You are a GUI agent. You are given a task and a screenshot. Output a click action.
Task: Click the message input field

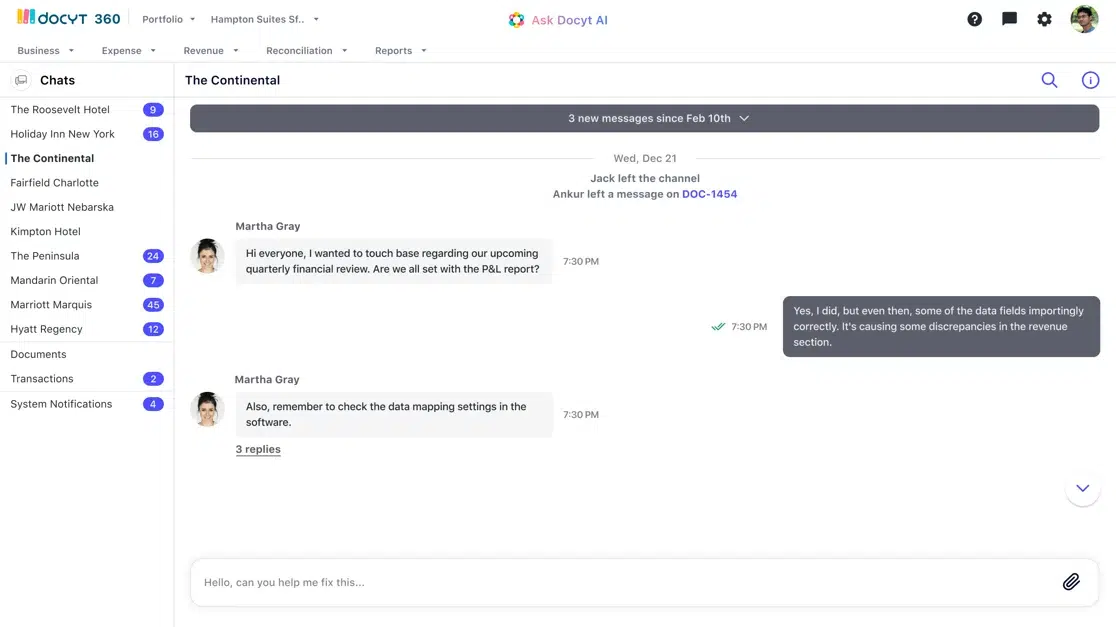coord(620,582)
